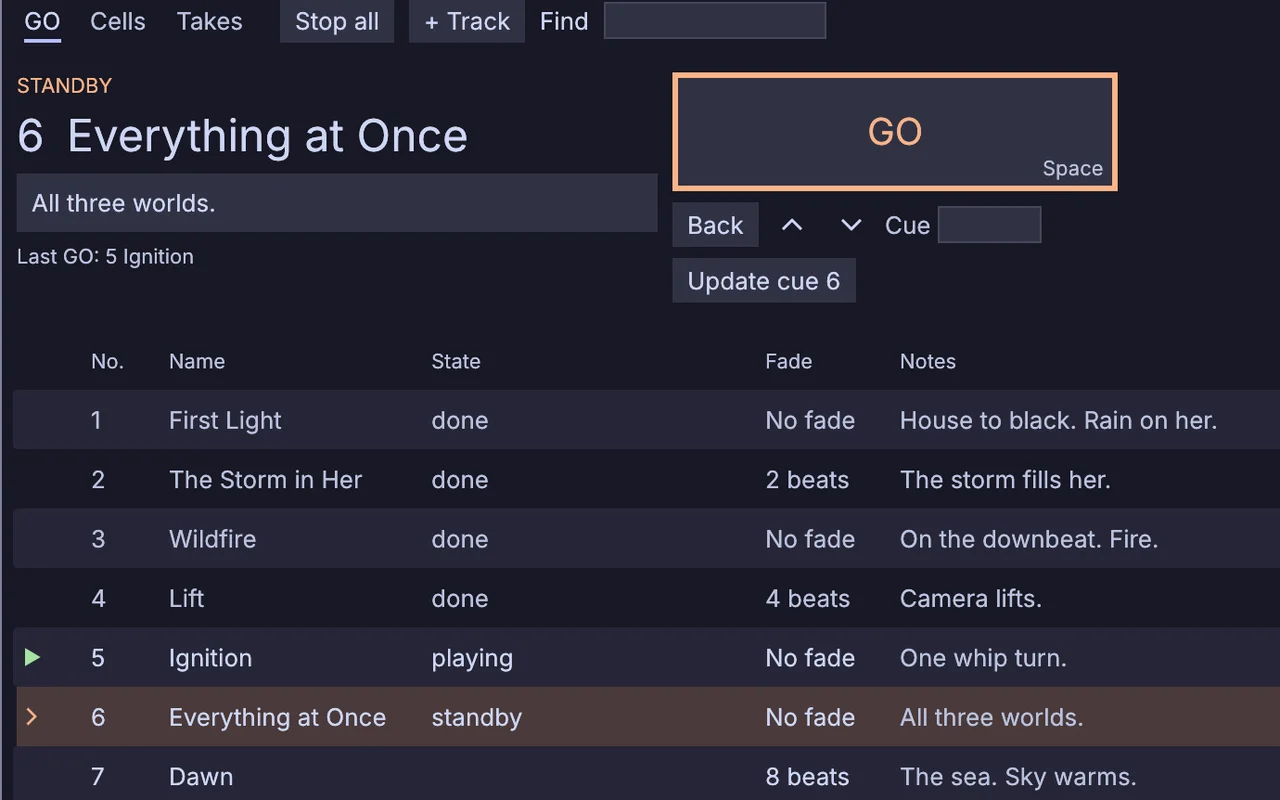Click the Notes column header
Image resolution: width=1280 pixels, height=800 pixels.
click(x=928, y=361)
